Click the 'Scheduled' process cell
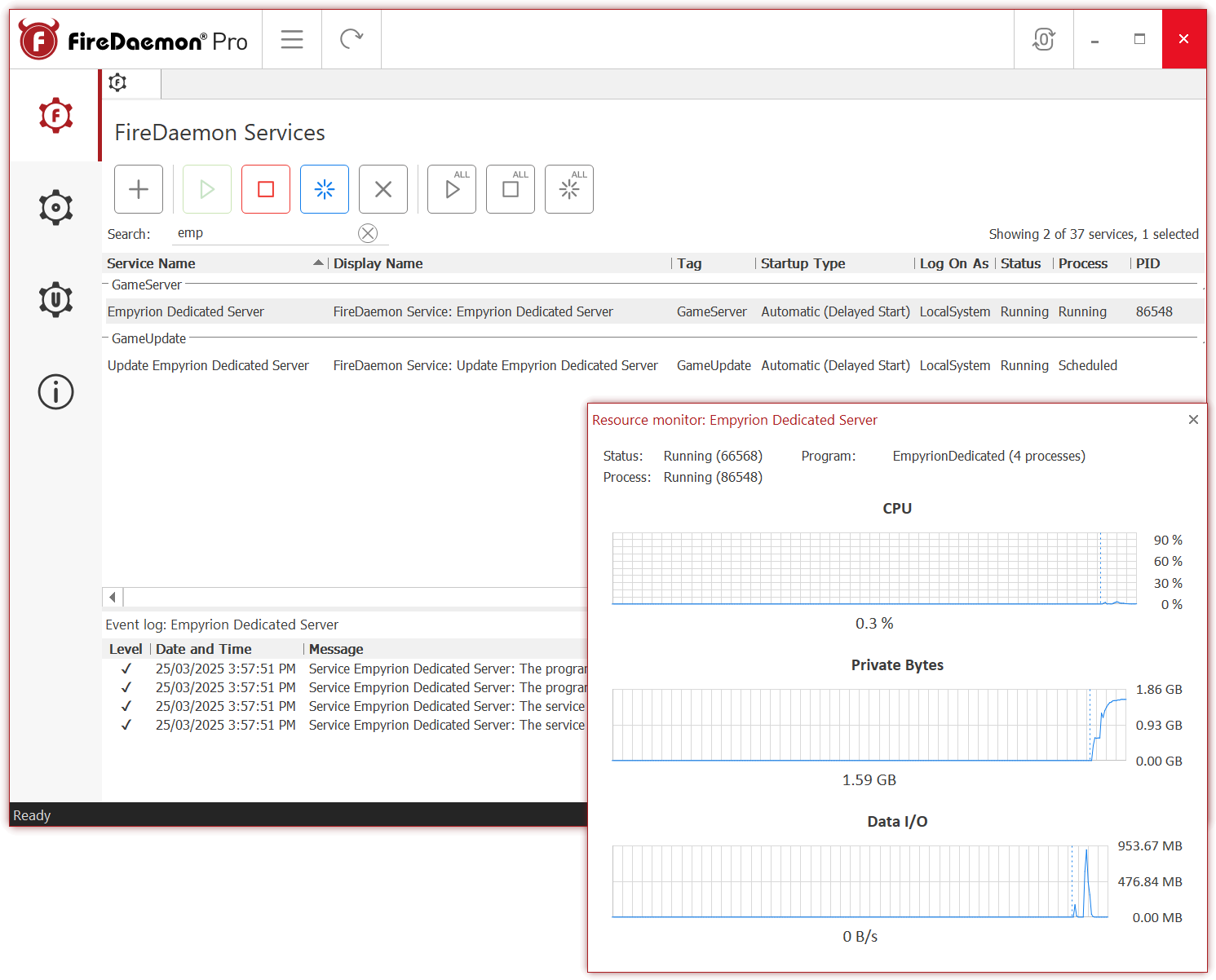Image resolution: width=1216 pixels, height=980 pixels. (1088, 365)
